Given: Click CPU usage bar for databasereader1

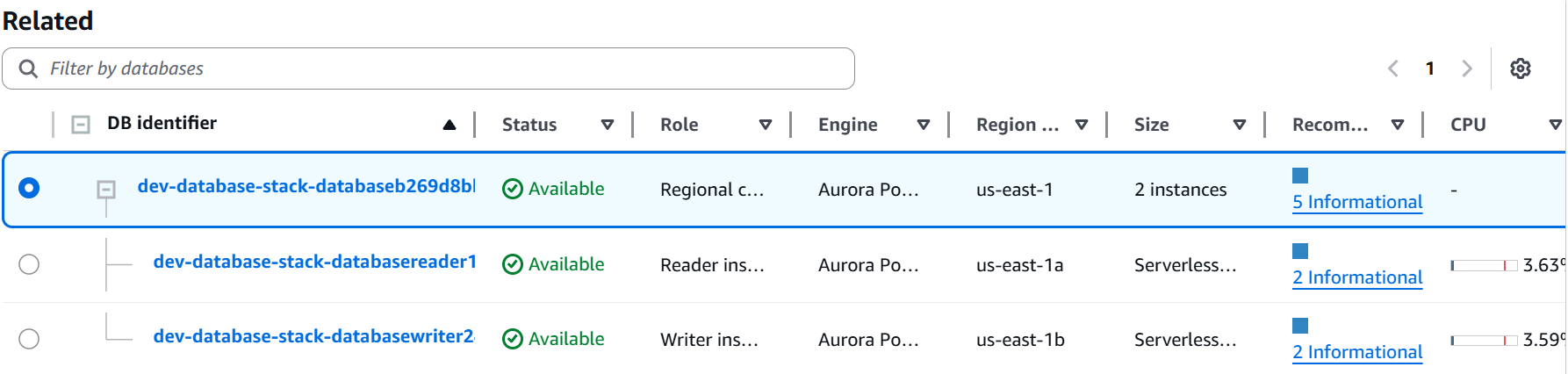Looking at the screenshot, I should coord(1484,265).
